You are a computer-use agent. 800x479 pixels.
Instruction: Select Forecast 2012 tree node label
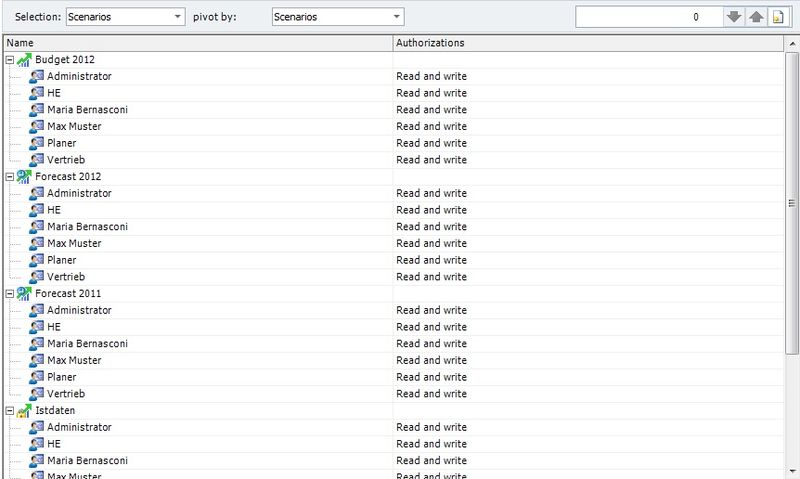(x=68, y=177)
